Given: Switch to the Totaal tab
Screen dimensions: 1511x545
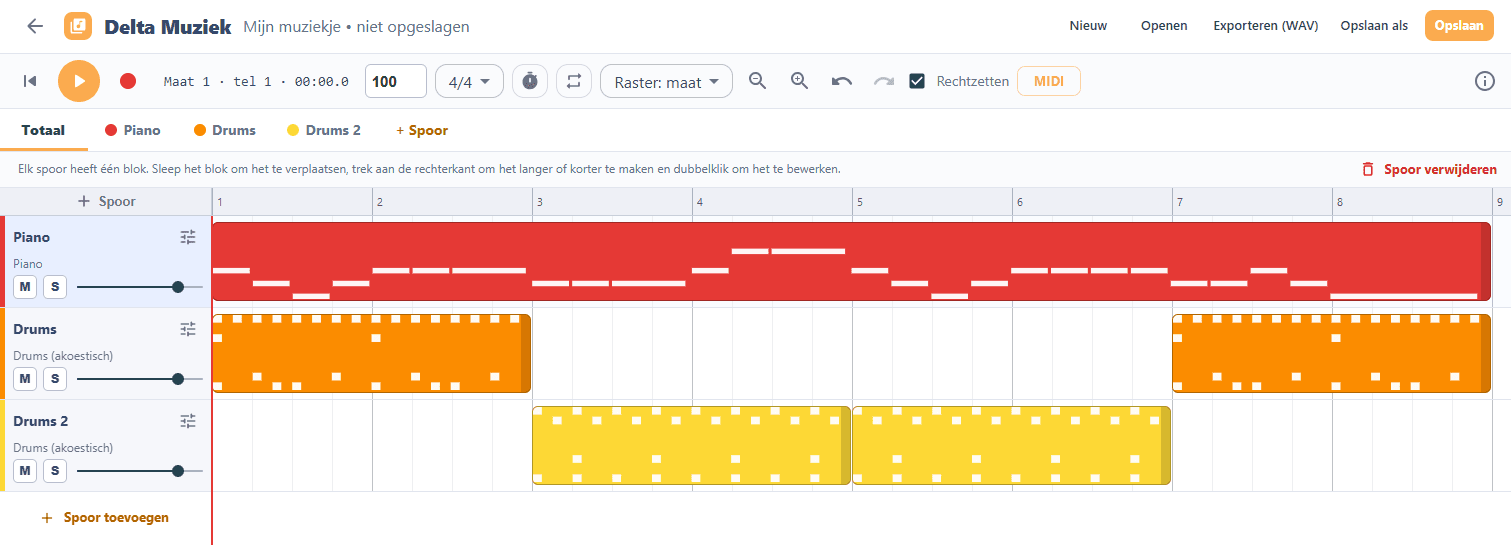Looking at the screenshot, I should [43, 130].
